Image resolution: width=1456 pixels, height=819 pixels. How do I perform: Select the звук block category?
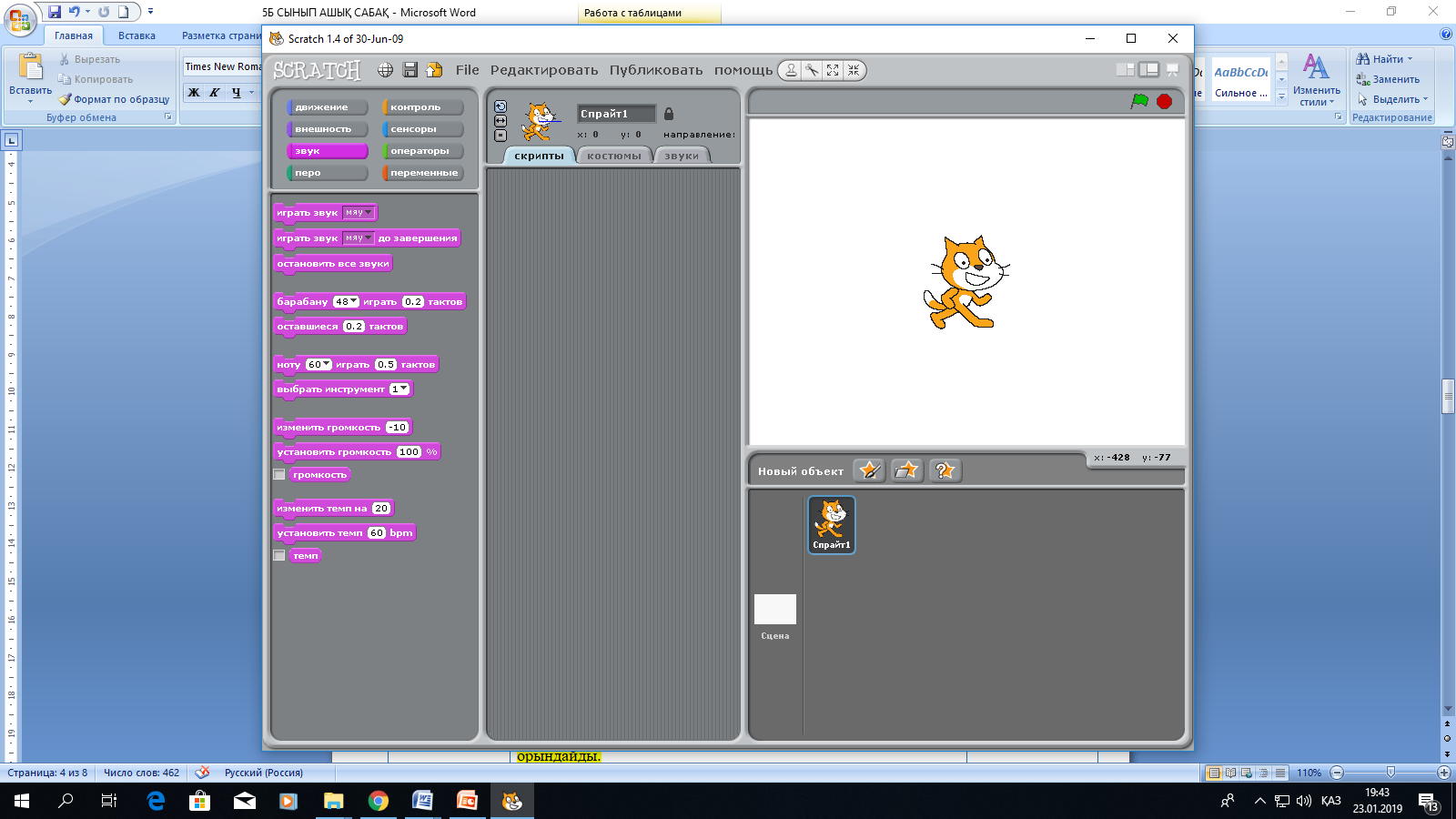coord(328,151)
